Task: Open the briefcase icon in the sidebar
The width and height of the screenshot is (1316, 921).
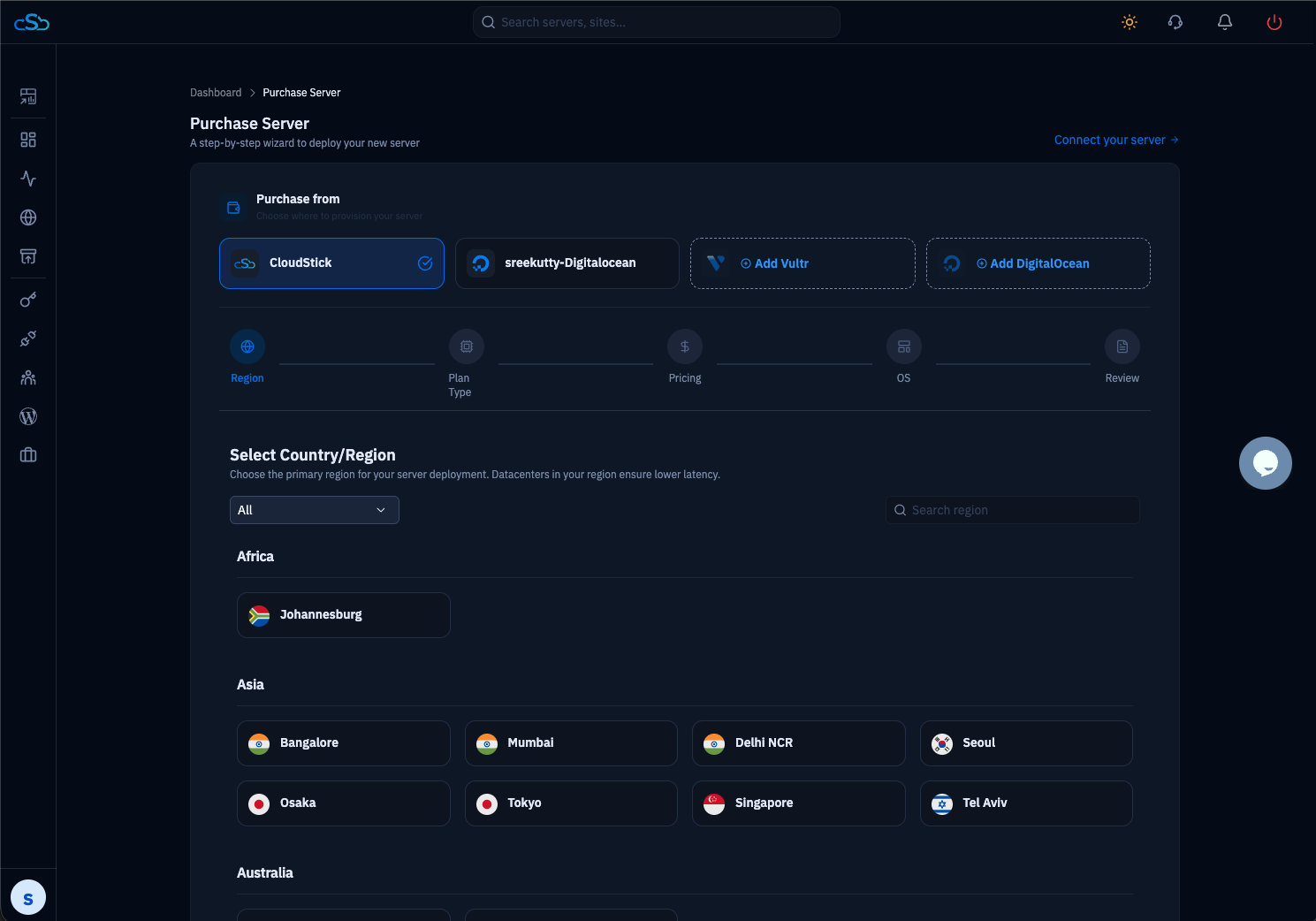Action: (28, 455)
